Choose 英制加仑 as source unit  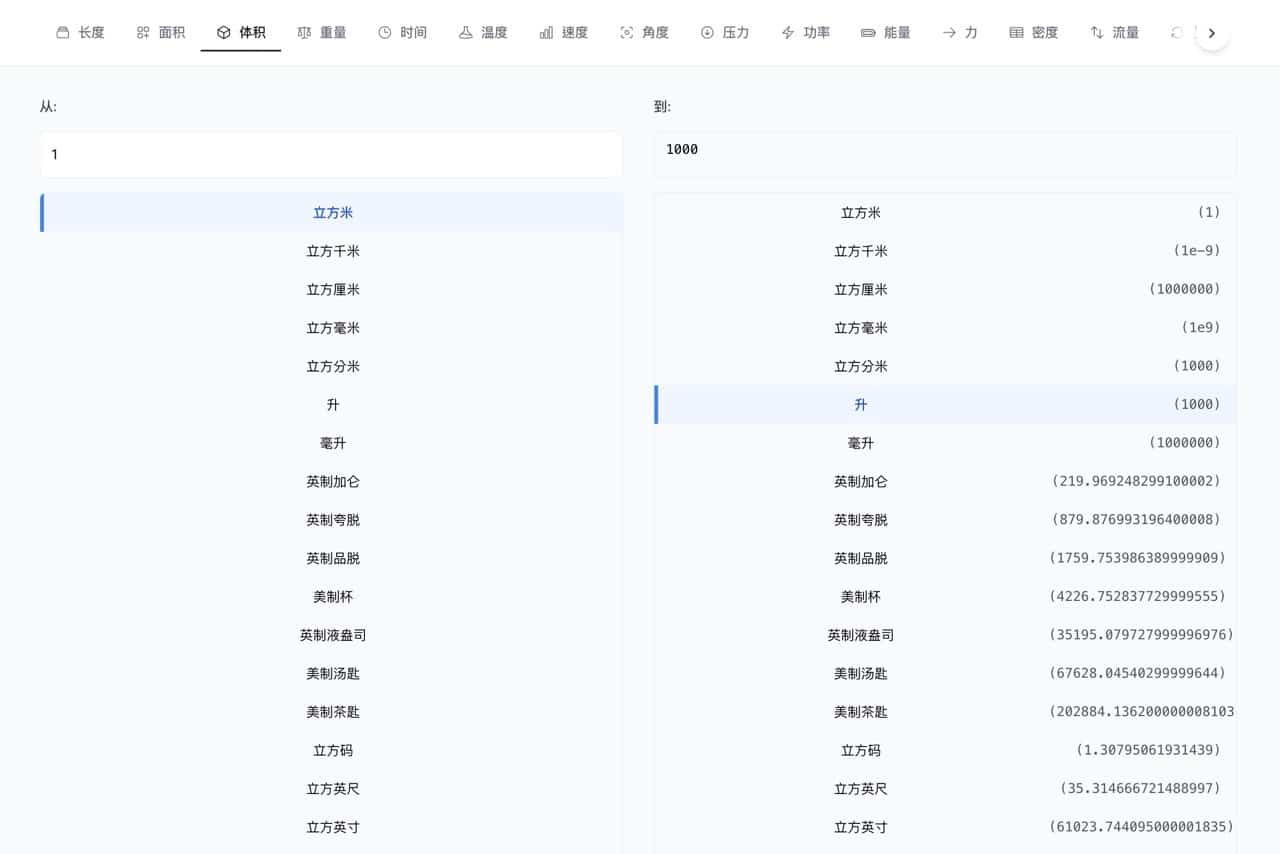click(331, 482)
